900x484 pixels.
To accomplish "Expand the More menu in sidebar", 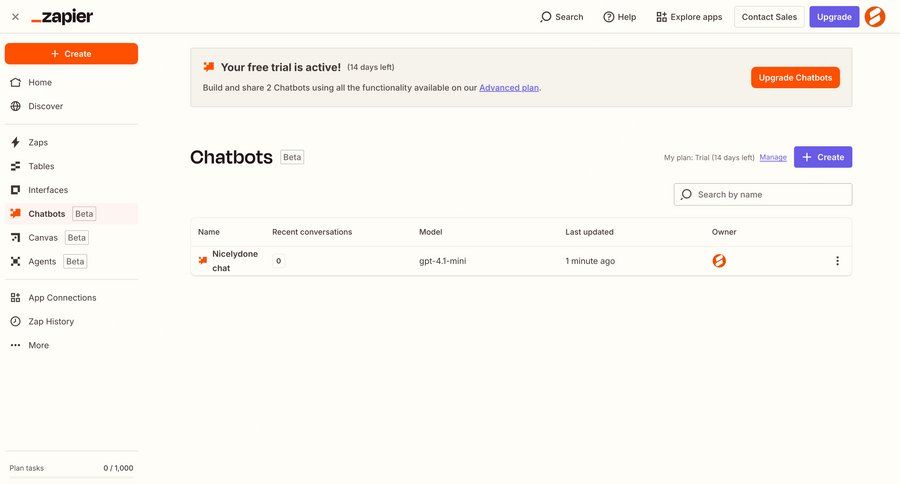I will (x=71, y=345).
